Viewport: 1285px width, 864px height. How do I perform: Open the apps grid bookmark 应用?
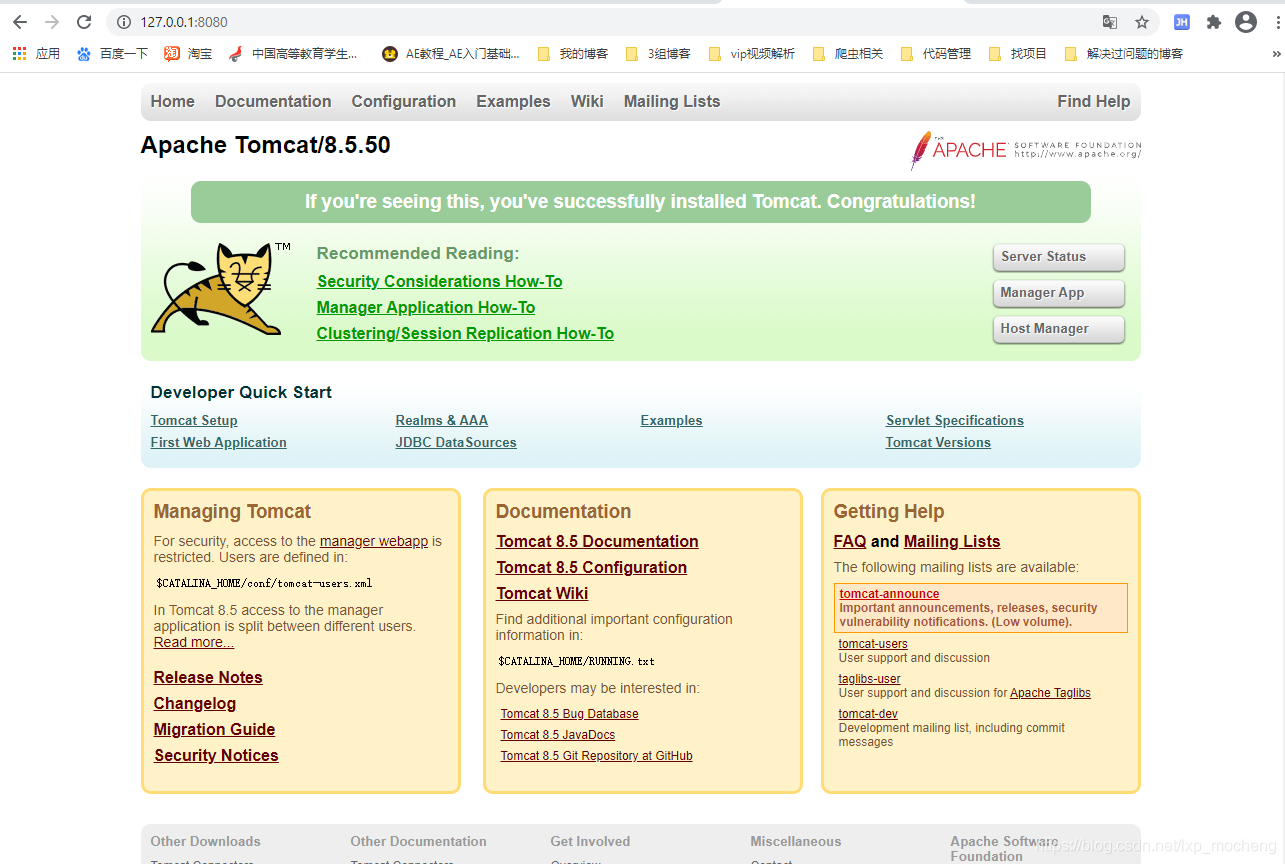coord(36,54)
